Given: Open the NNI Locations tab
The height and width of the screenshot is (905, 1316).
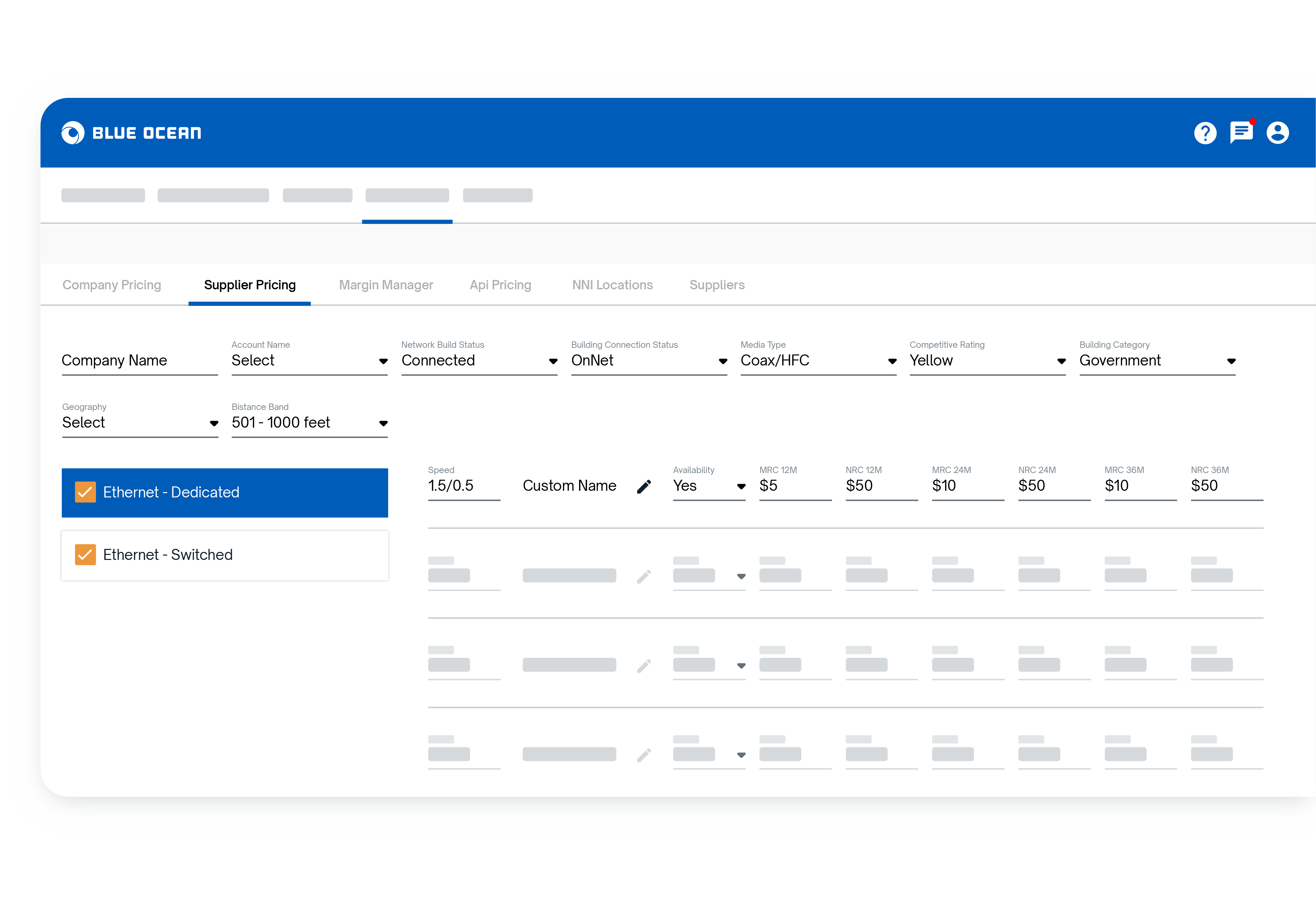Looking at the screenshot, I should point(612,285).
